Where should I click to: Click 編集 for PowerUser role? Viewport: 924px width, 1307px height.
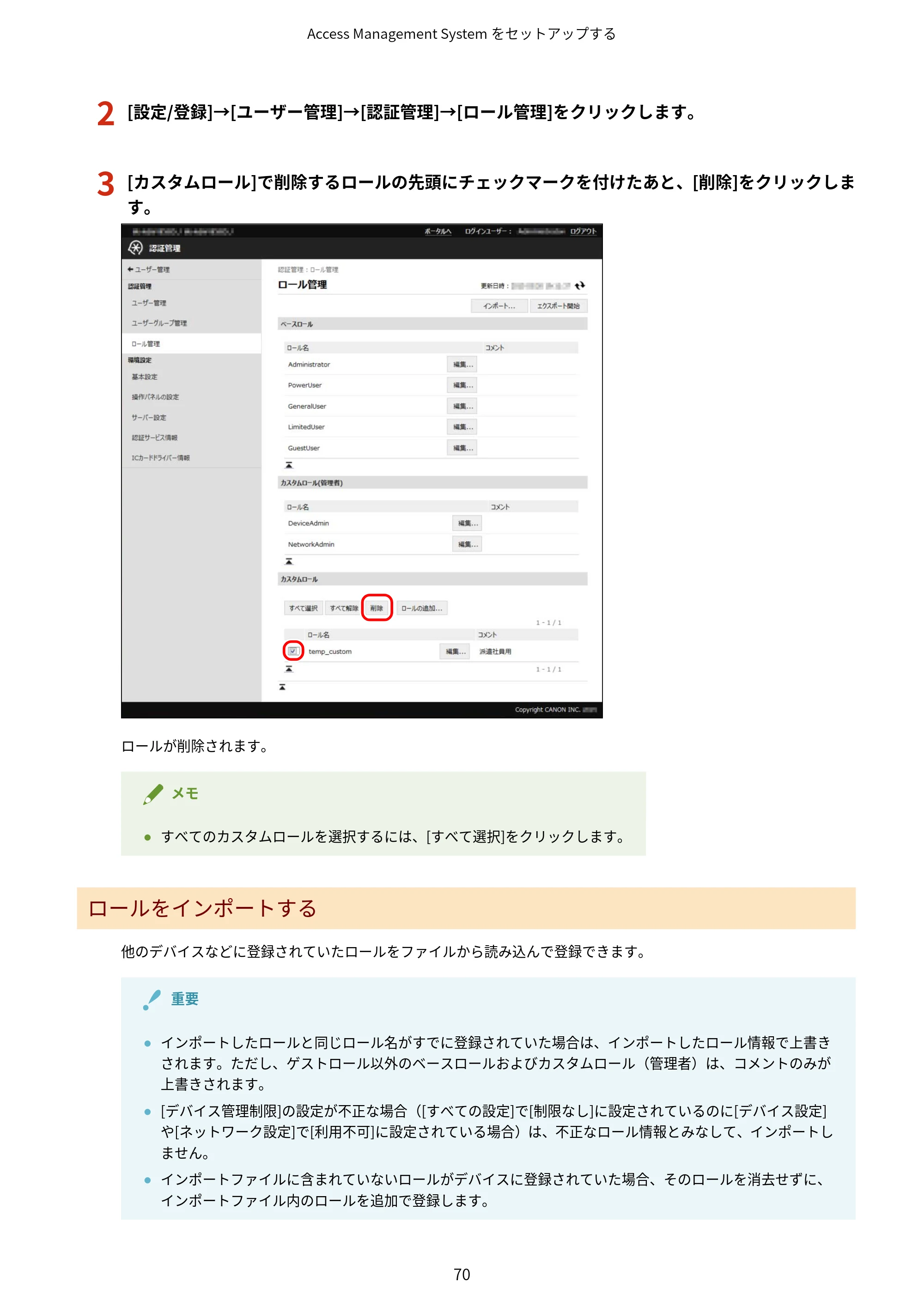(462, 385)
